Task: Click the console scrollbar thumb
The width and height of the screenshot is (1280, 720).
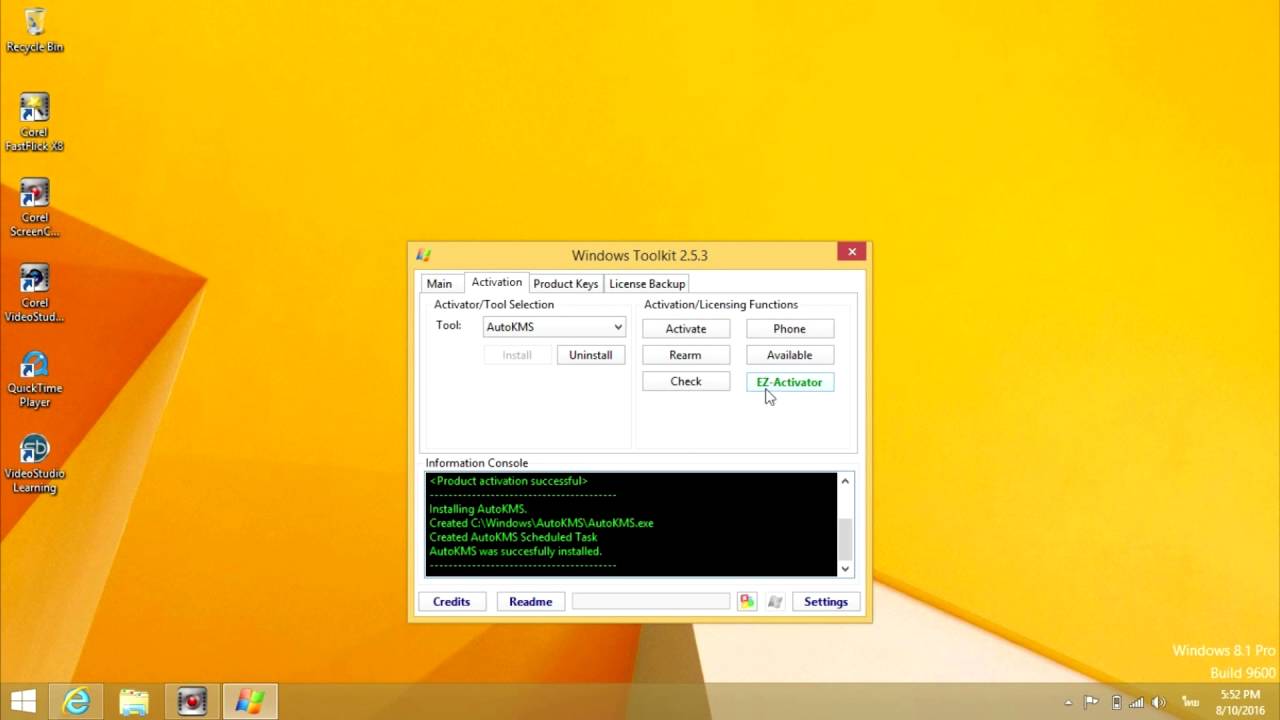Action: [845, 540]
